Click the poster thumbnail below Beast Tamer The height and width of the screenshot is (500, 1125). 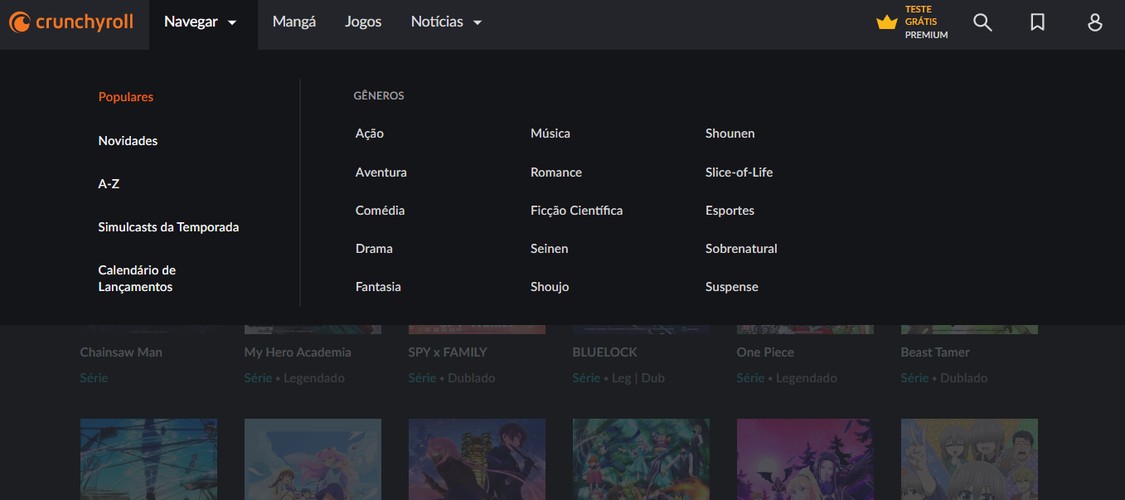click(969, 459)
